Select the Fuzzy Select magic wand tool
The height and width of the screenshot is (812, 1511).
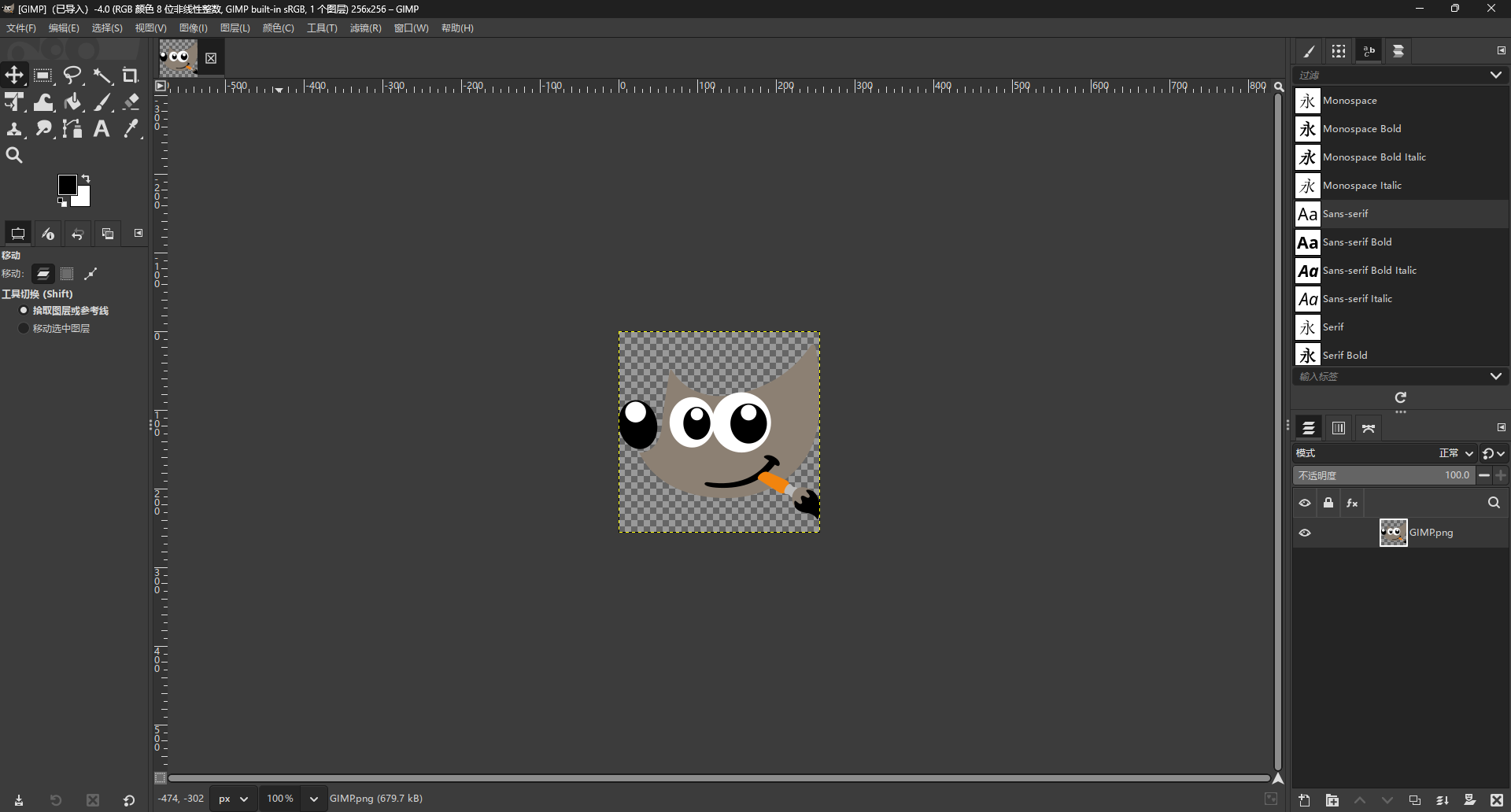[102, 76]
